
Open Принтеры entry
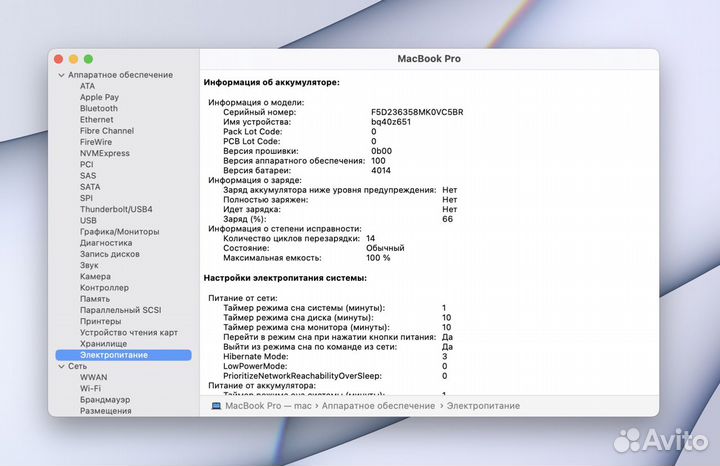[x=101, y=321]
